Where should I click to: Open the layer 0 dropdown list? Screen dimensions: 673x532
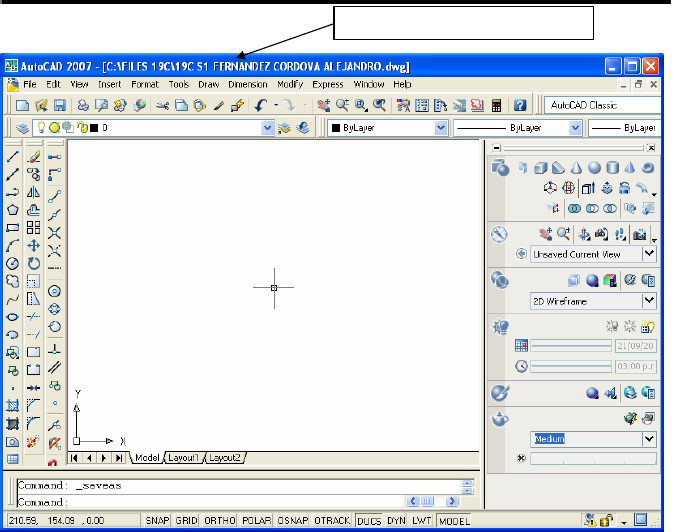pyautogui.click(x=268, y=128)
